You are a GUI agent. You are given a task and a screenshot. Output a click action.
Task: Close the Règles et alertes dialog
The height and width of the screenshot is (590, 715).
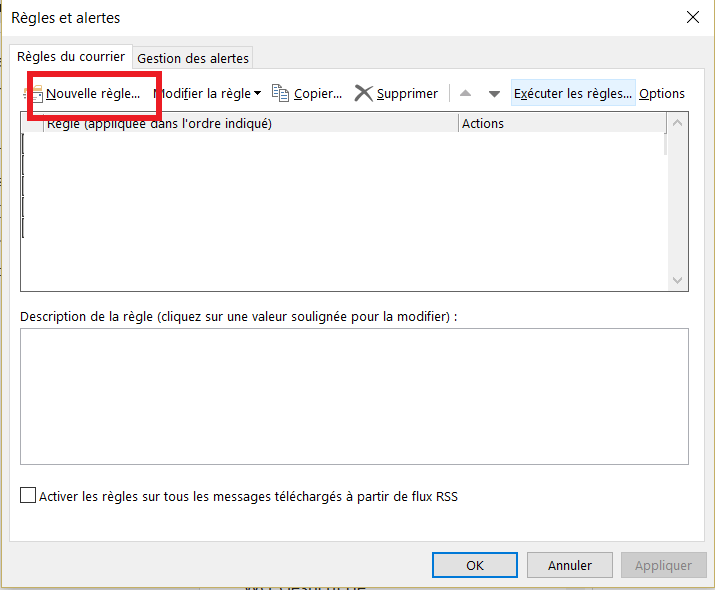pyautogui.click(x=693, y=17)
